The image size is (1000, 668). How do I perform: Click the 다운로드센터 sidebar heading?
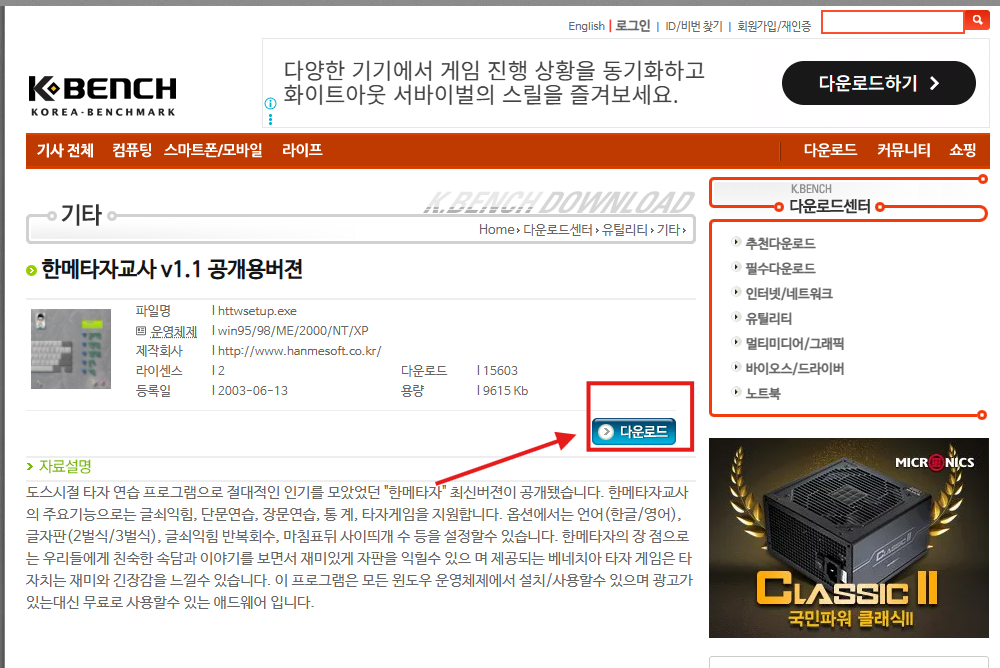click(830, 206)
